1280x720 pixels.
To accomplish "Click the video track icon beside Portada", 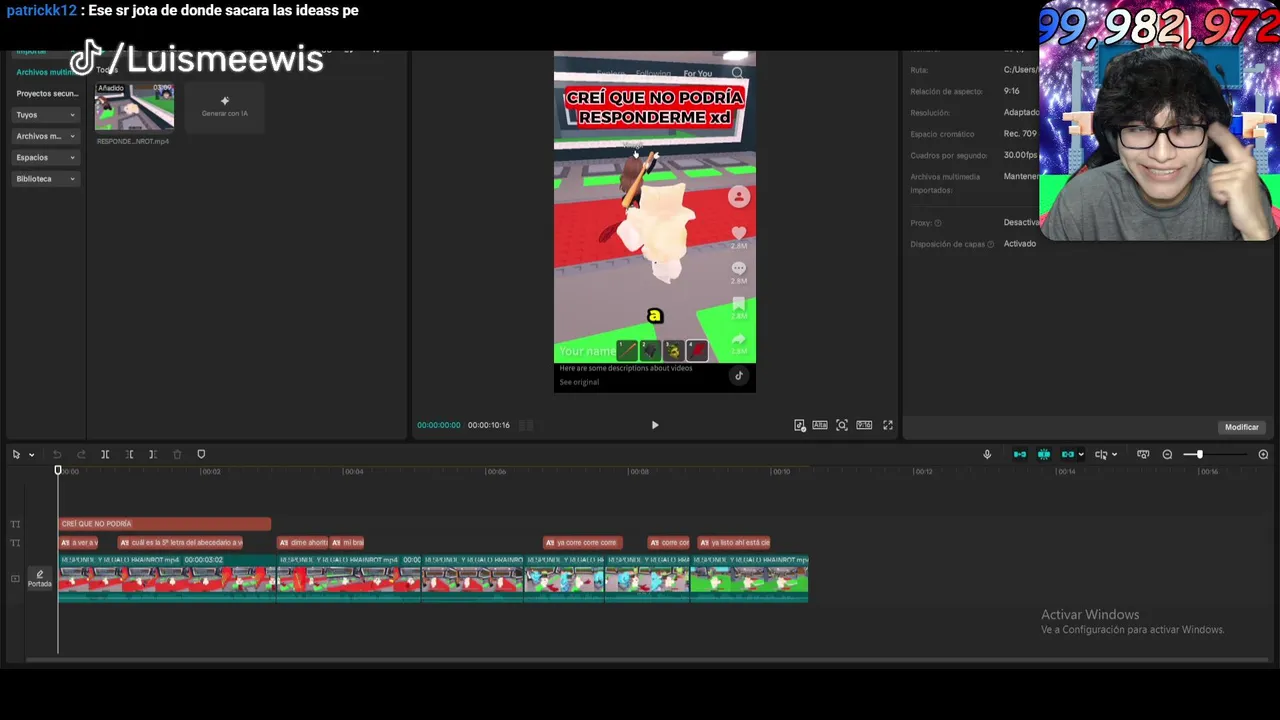I will pyautogui.click(x=15, y=579).
